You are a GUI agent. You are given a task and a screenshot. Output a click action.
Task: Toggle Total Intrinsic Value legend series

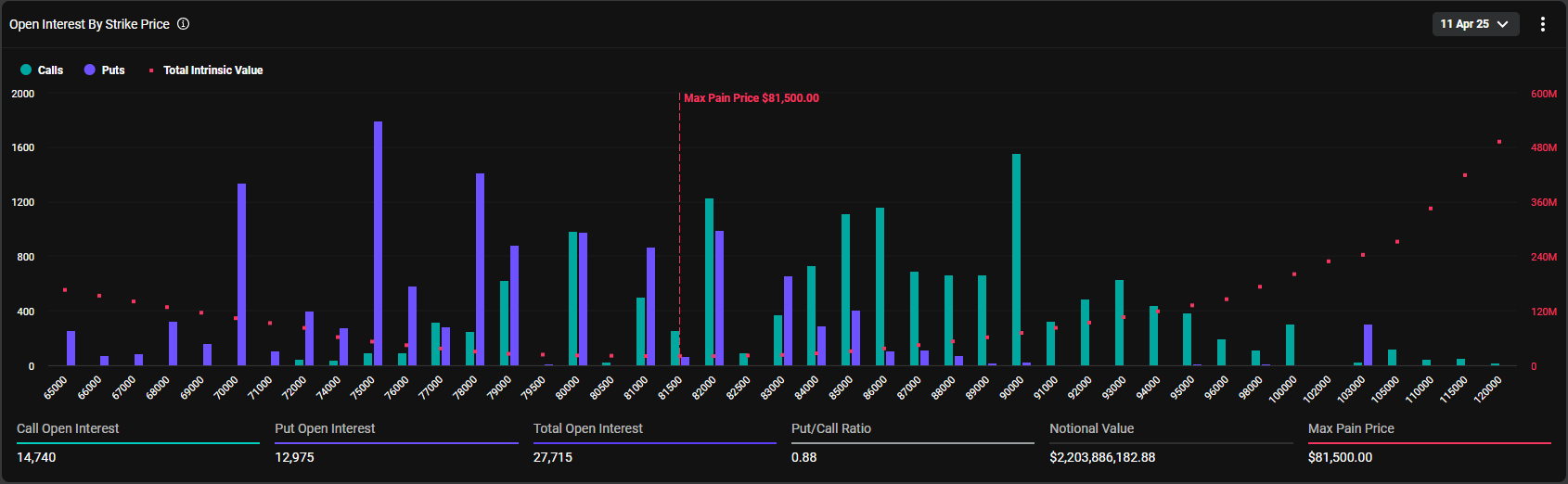tap(212, 70)
